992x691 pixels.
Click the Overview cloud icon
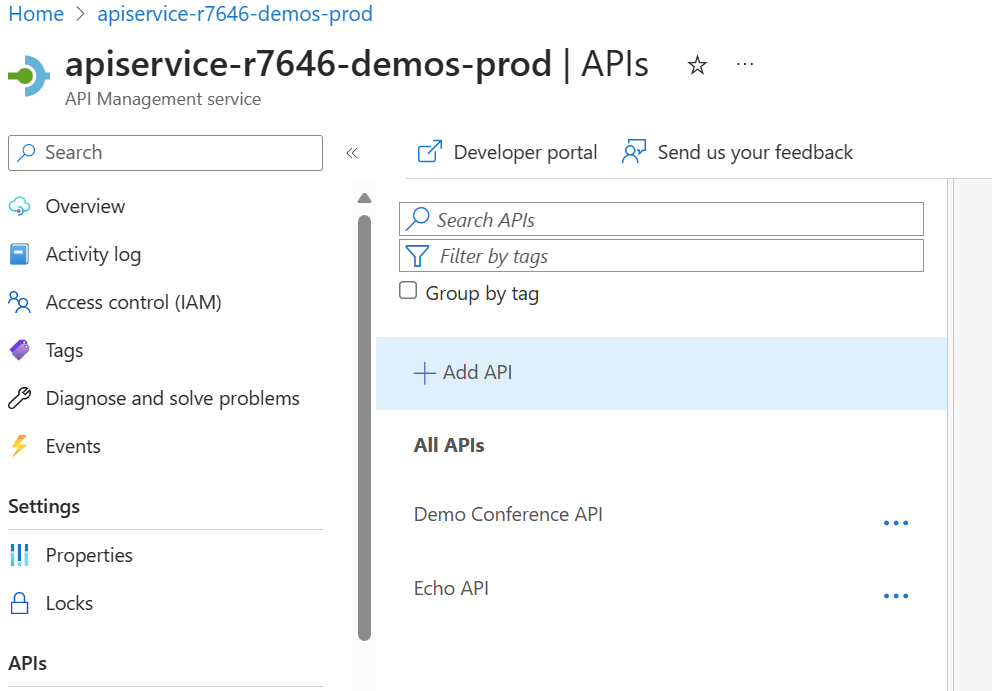tap(20, 206)
